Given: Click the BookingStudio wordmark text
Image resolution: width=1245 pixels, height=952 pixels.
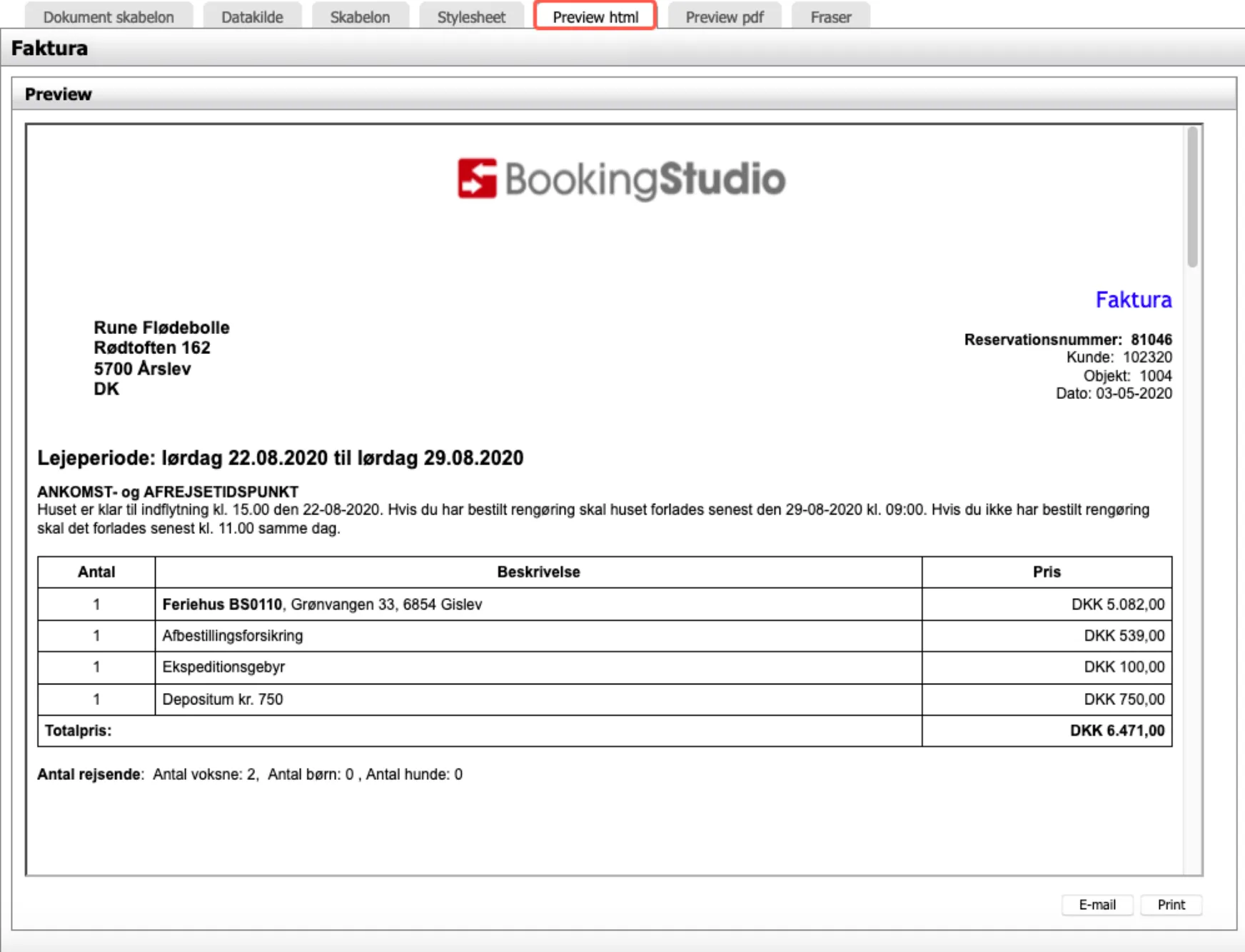Looking at the screenshot, I should (645, 179).
